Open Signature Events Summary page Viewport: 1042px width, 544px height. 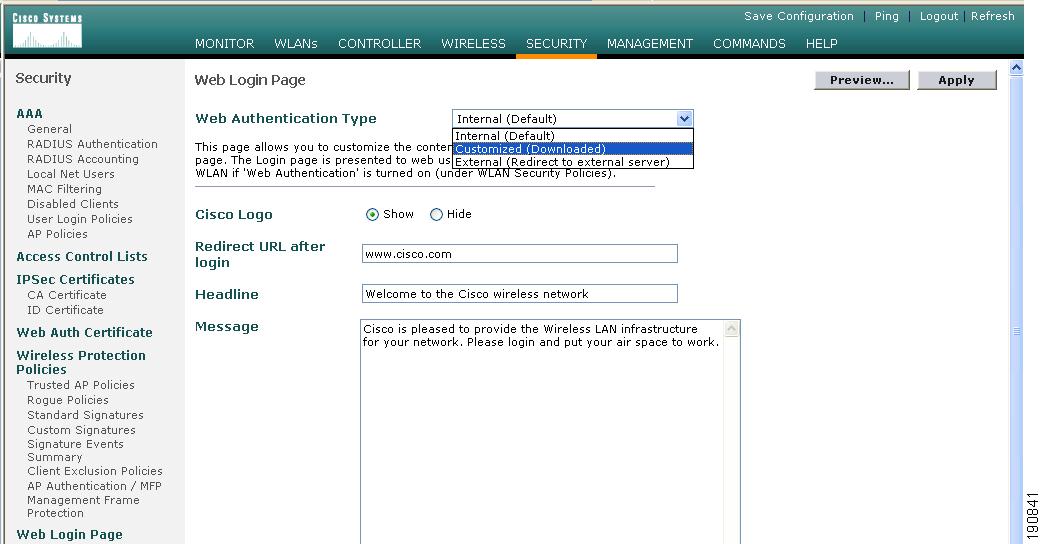75,450
